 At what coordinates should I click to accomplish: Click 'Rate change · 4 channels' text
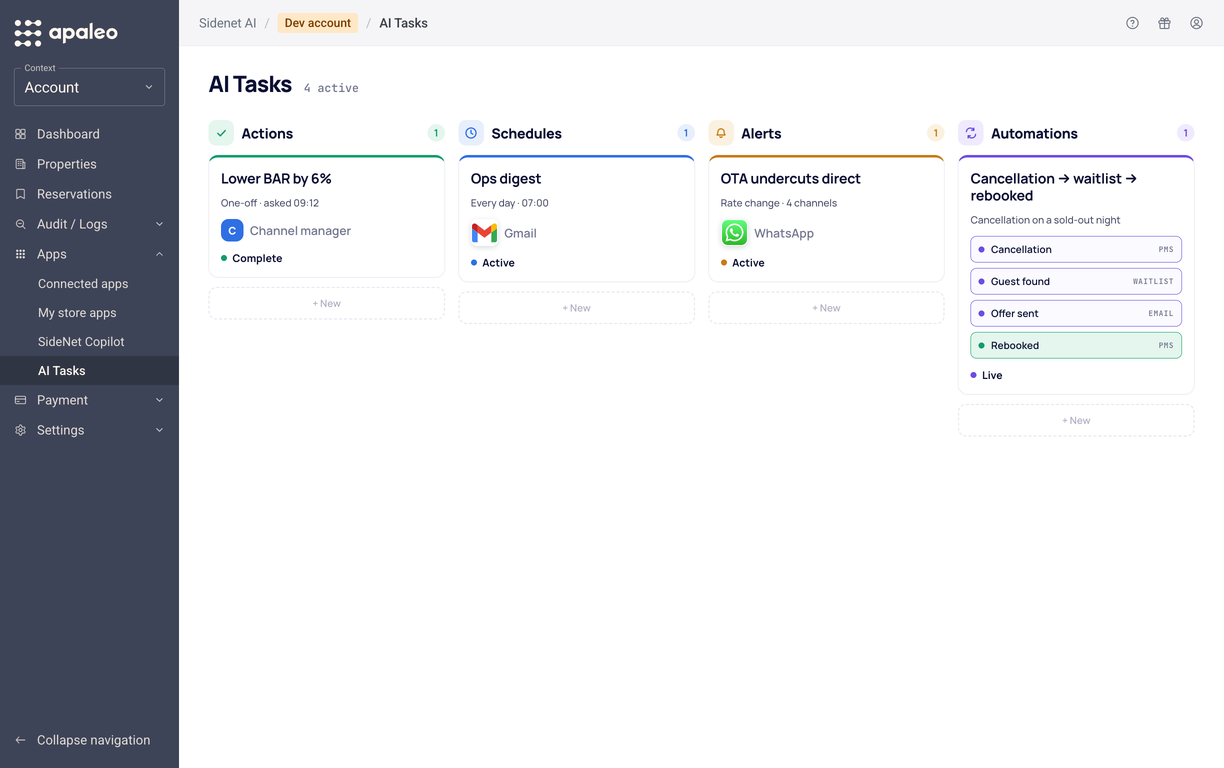779,203
